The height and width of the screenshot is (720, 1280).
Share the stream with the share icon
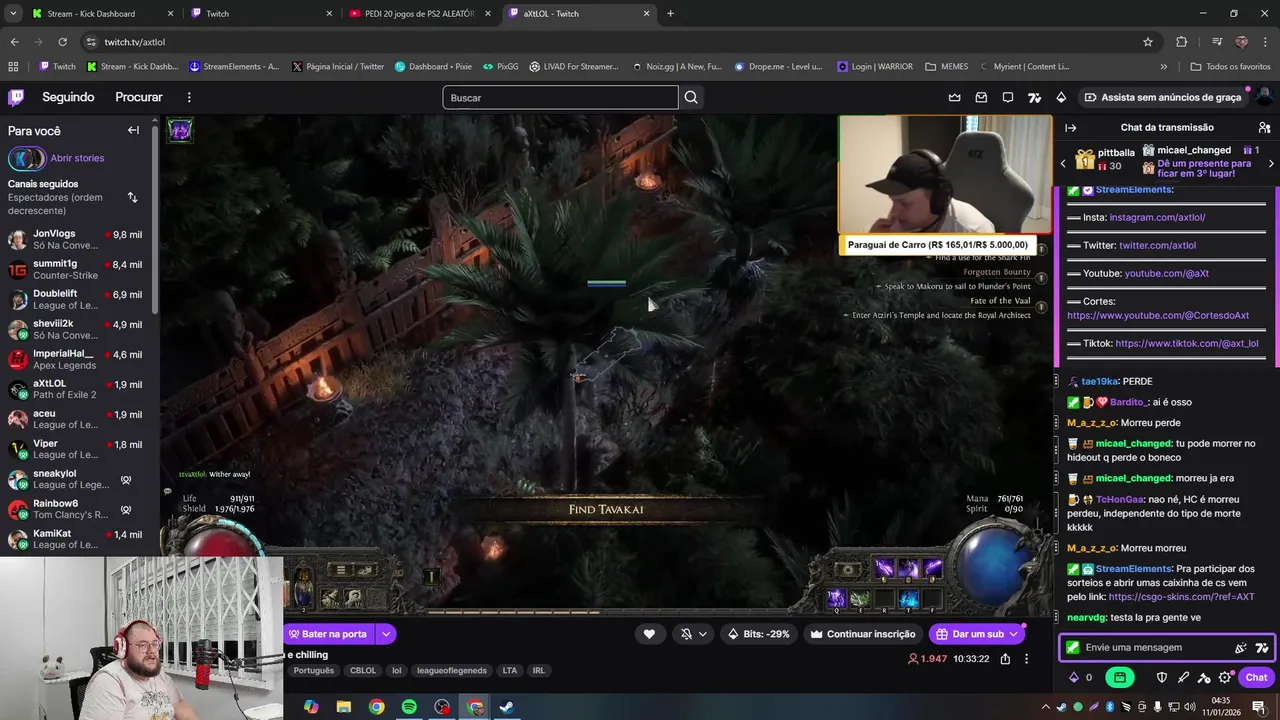pos(1005,659)
